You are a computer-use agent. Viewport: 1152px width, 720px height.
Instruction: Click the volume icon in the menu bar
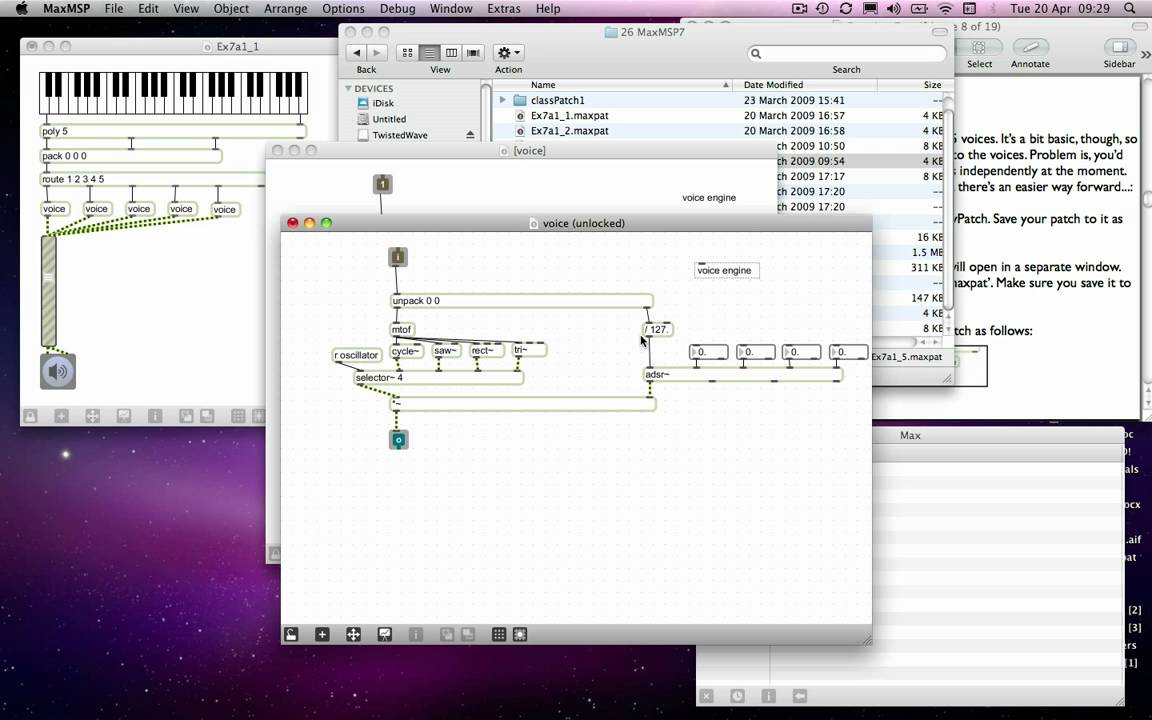(x=893, y=9)
